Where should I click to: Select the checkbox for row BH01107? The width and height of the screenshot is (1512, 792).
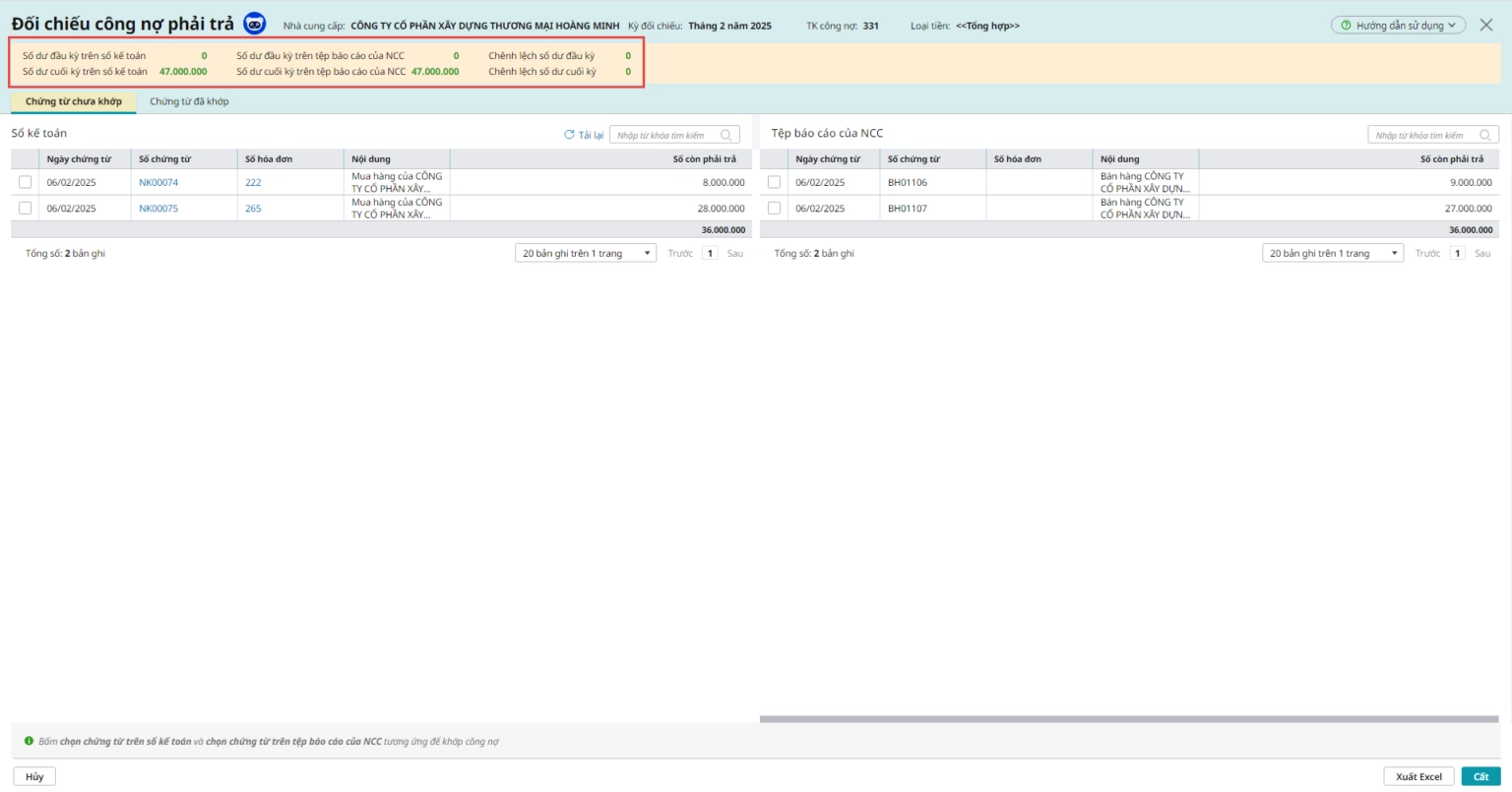(774, 208)
